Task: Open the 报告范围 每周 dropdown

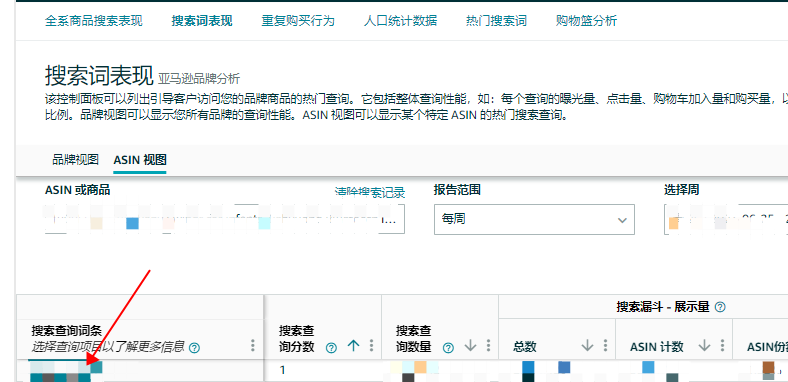Action: coord(534,219)
